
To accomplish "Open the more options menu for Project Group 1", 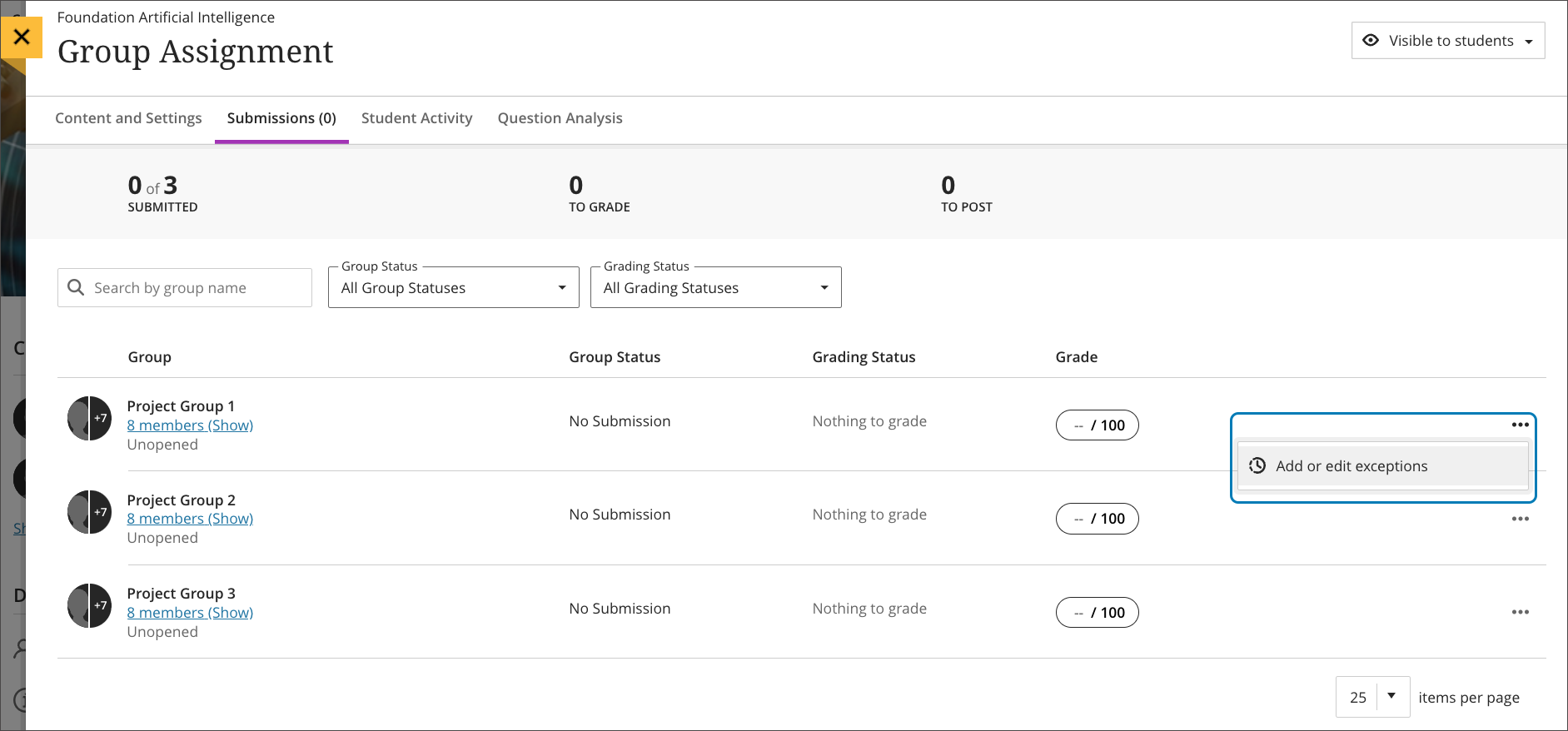I will [x=1520, y=425].
